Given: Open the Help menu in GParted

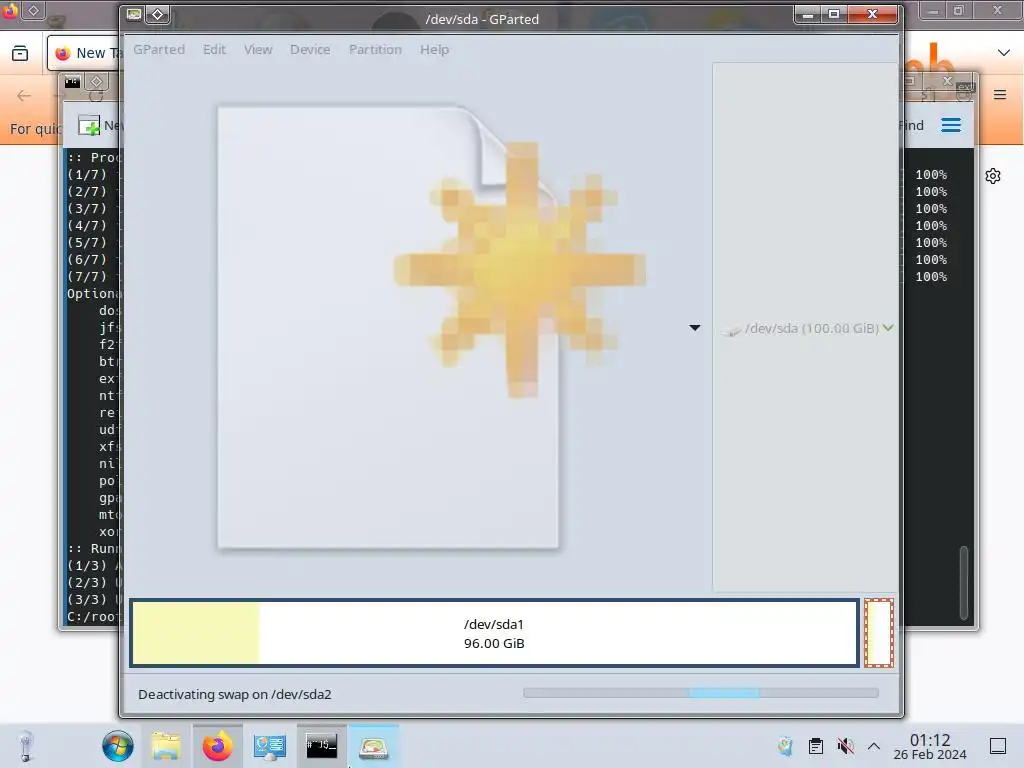Looking at the screenshot, I should click(x=434, y=50).
